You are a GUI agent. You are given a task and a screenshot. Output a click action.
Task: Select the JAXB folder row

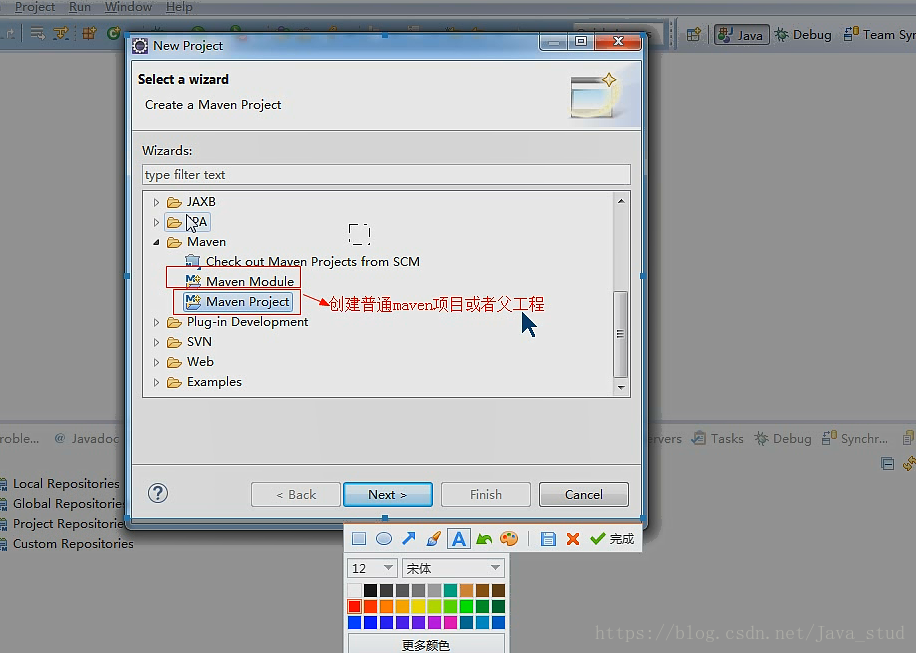(x=201, y=202)
